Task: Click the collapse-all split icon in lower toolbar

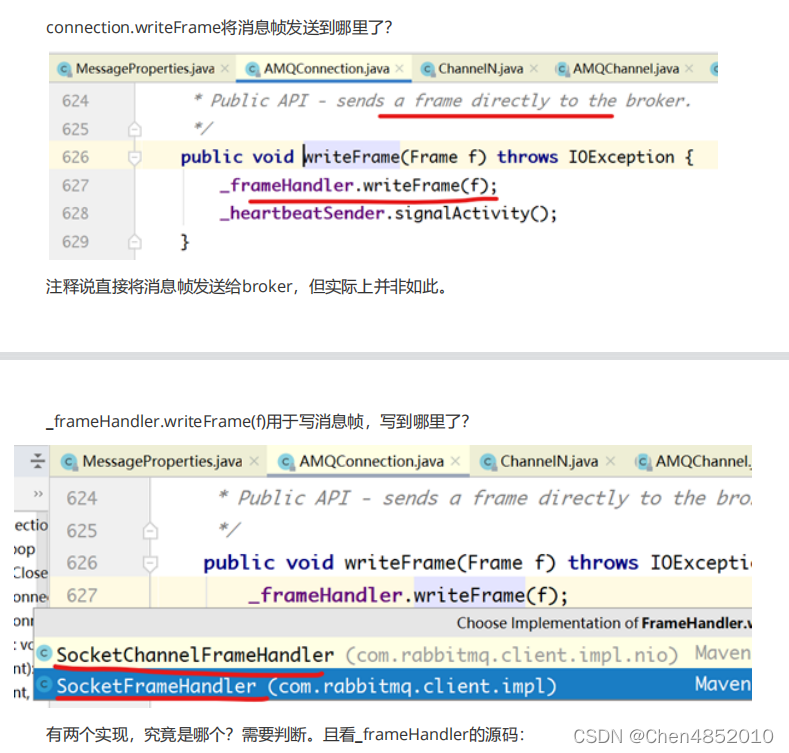Action: [x=38, y=461]
